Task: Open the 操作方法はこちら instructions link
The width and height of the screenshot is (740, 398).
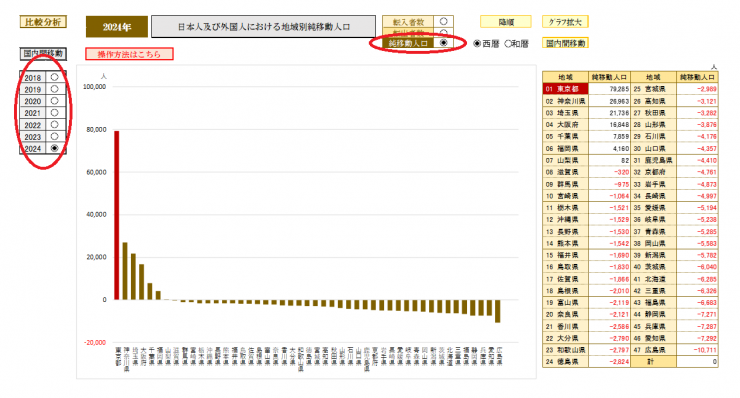Action: (129, 54)
